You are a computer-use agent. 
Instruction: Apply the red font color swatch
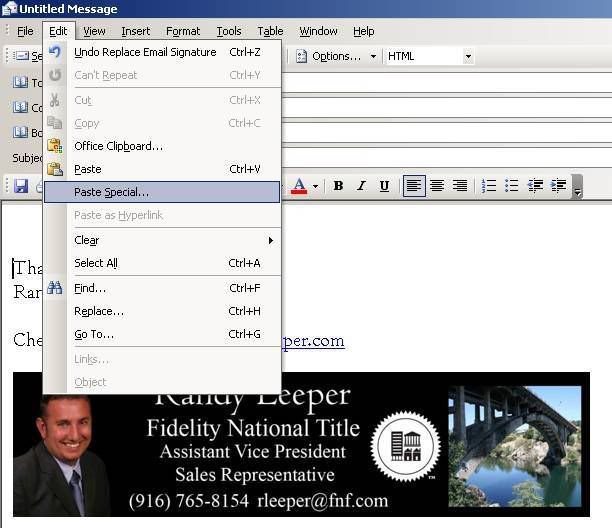[x=298, y=186]
